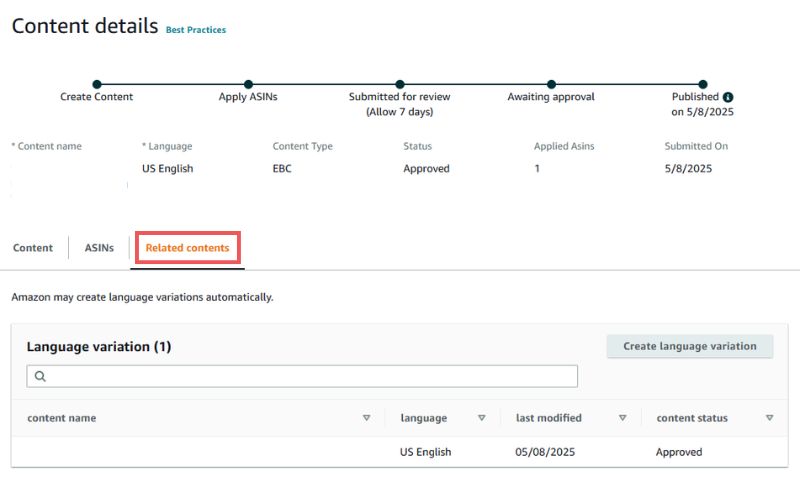Screen dimensions: 800x500
Task: Expand the last modified column filter arrow
Action: (x=623, y=418)
